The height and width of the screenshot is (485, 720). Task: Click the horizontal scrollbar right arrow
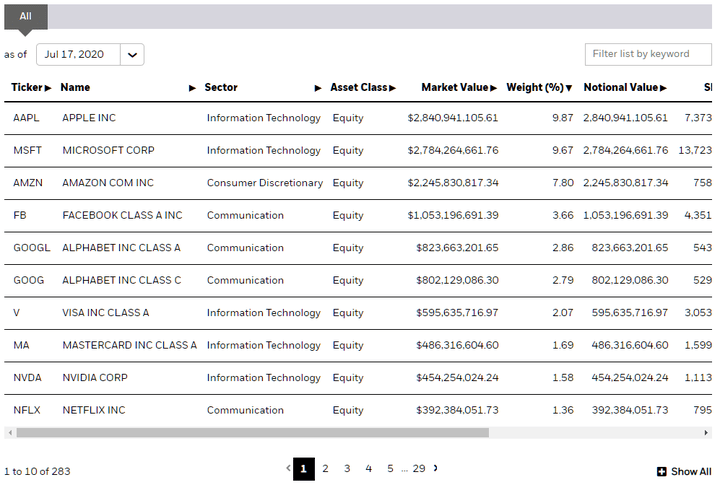pos(706,433)
